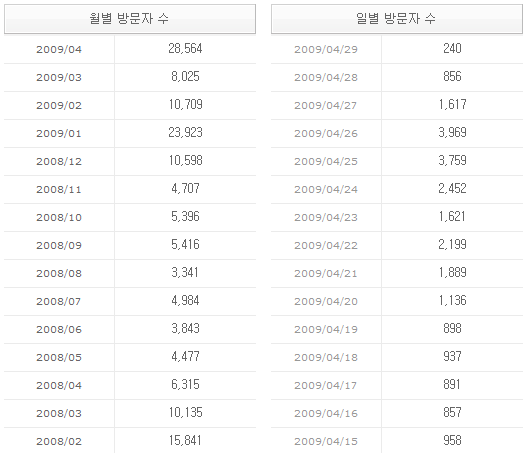Click the daily count 891
The width and height of the screenshot is (529, 453).
pos(452,385)
